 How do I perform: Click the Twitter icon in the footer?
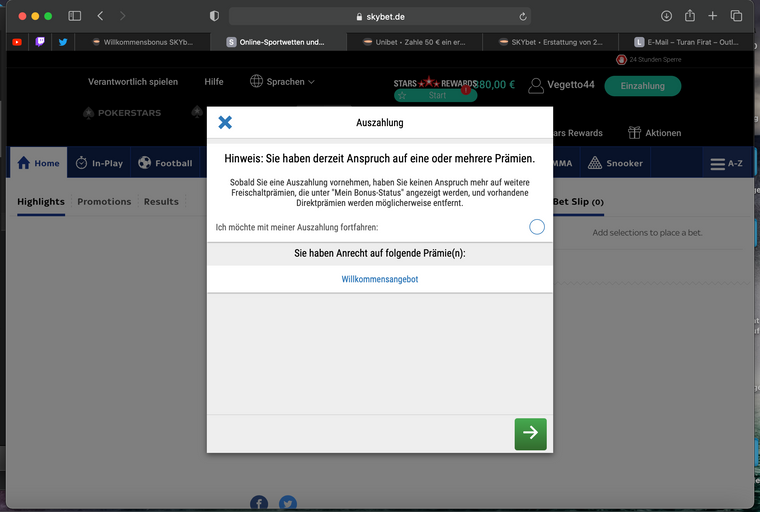point(288,503)
